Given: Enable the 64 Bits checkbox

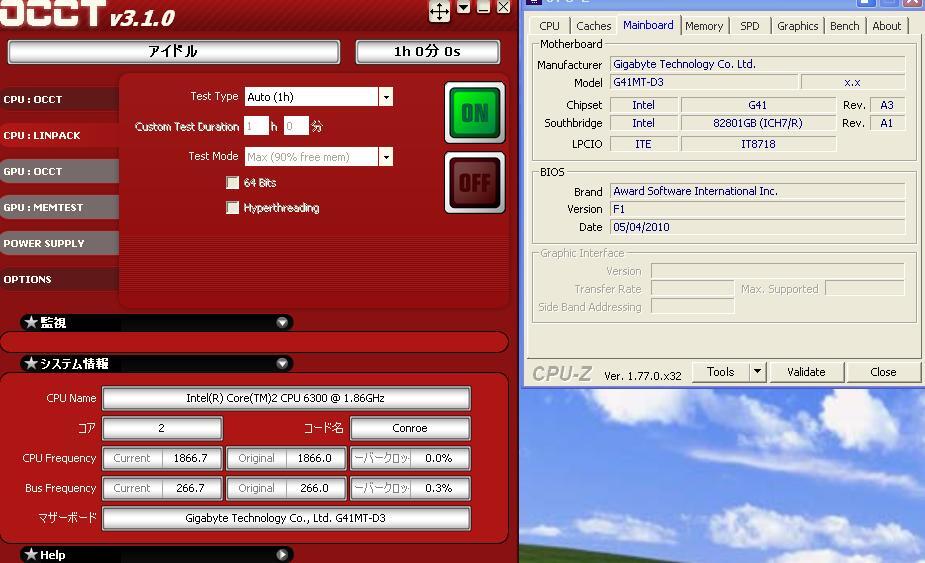Looking at the screenshot, I should pyautogui.click(x=233, y=183).
